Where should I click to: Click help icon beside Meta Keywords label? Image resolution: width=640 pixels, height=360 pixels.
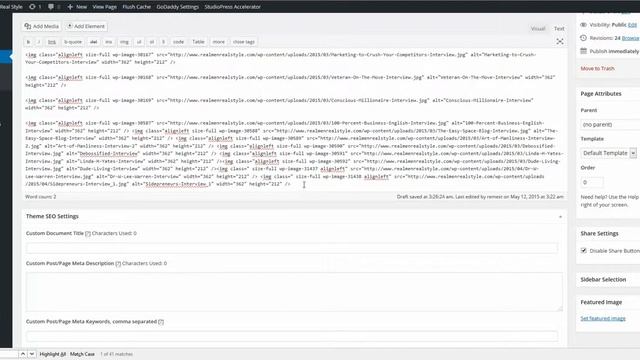pos(161,322)
